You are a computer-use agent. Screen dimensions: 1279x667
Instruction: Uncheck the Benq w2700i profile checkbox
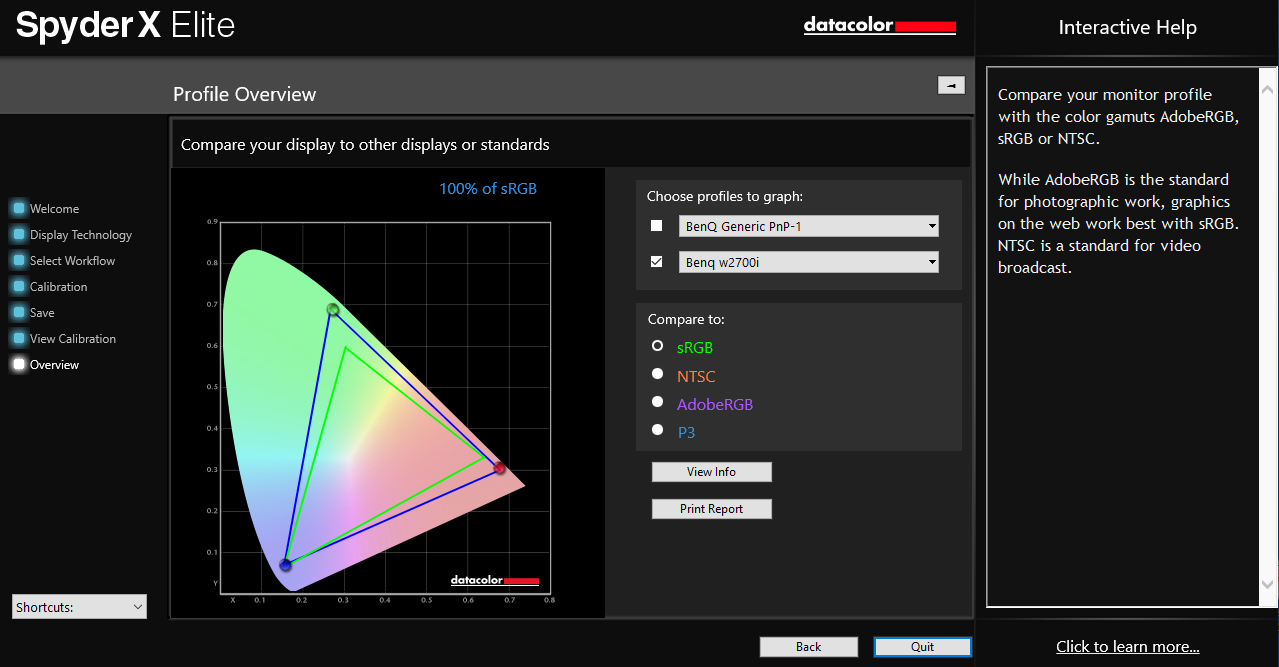pos(657,262)
